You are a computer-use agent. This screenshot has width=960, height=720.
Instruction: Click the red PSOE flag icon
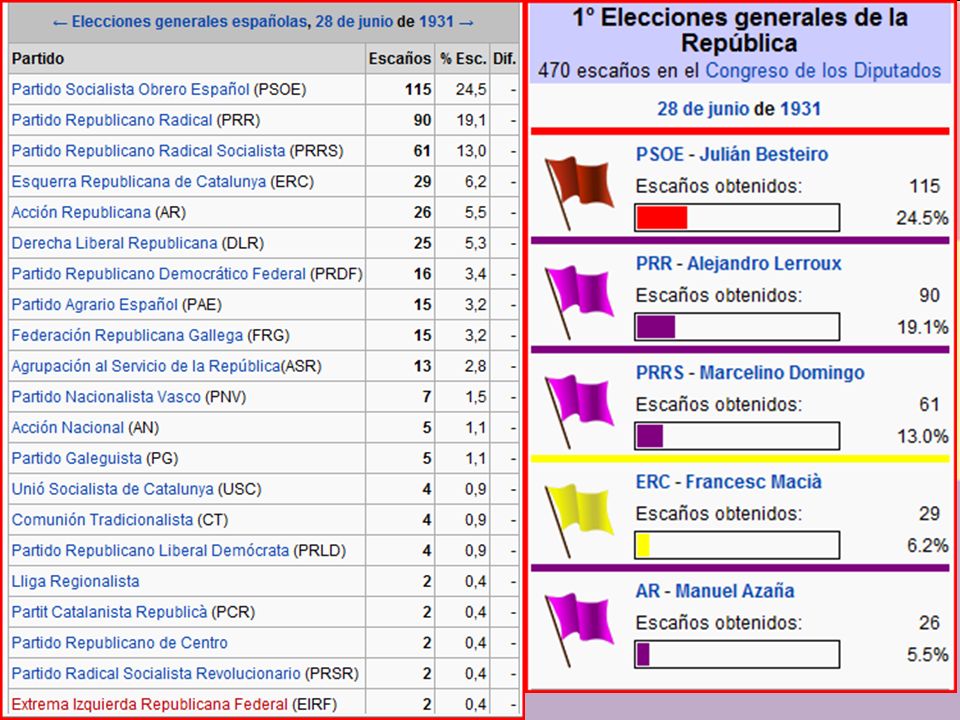pyautogui.click(x=579, y=192)
